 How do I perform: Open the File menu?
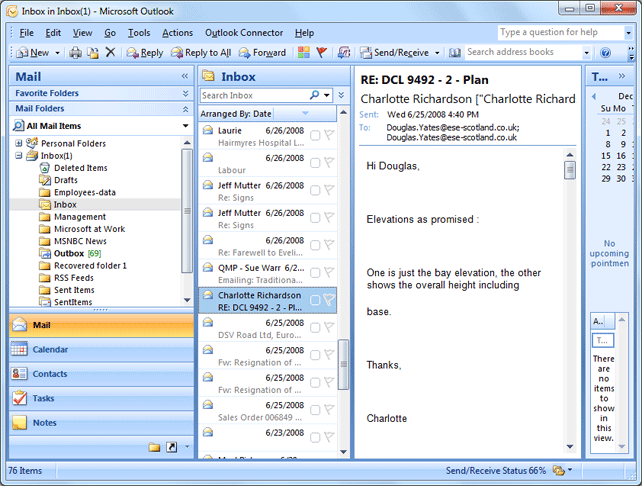click(27, 33)
